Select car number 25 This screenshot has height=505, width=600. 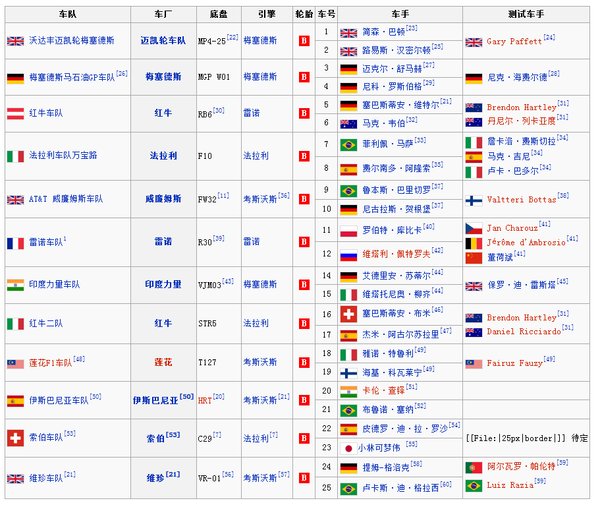326,488
